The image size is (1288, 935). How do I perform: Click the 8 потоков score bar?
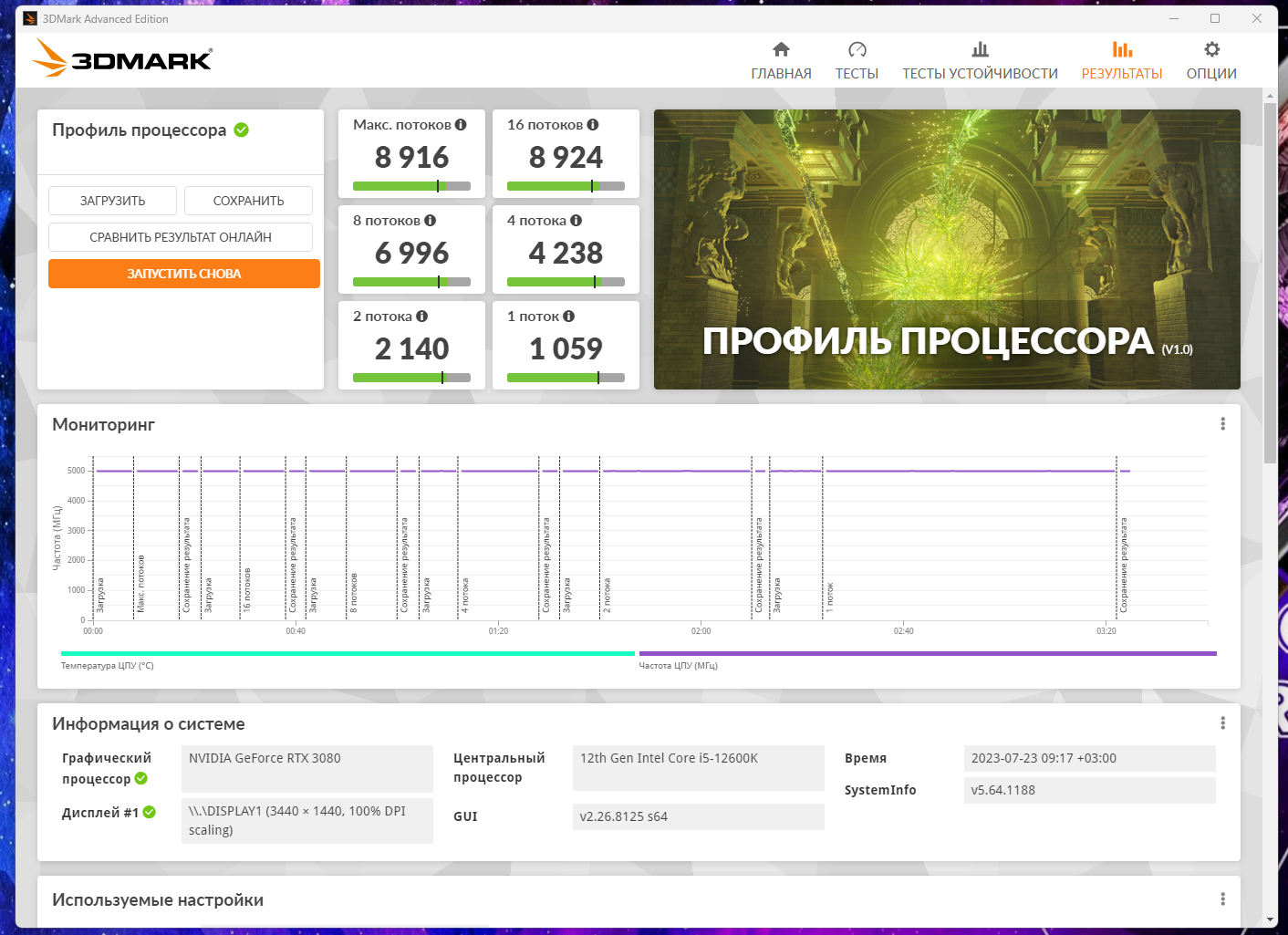411,282
